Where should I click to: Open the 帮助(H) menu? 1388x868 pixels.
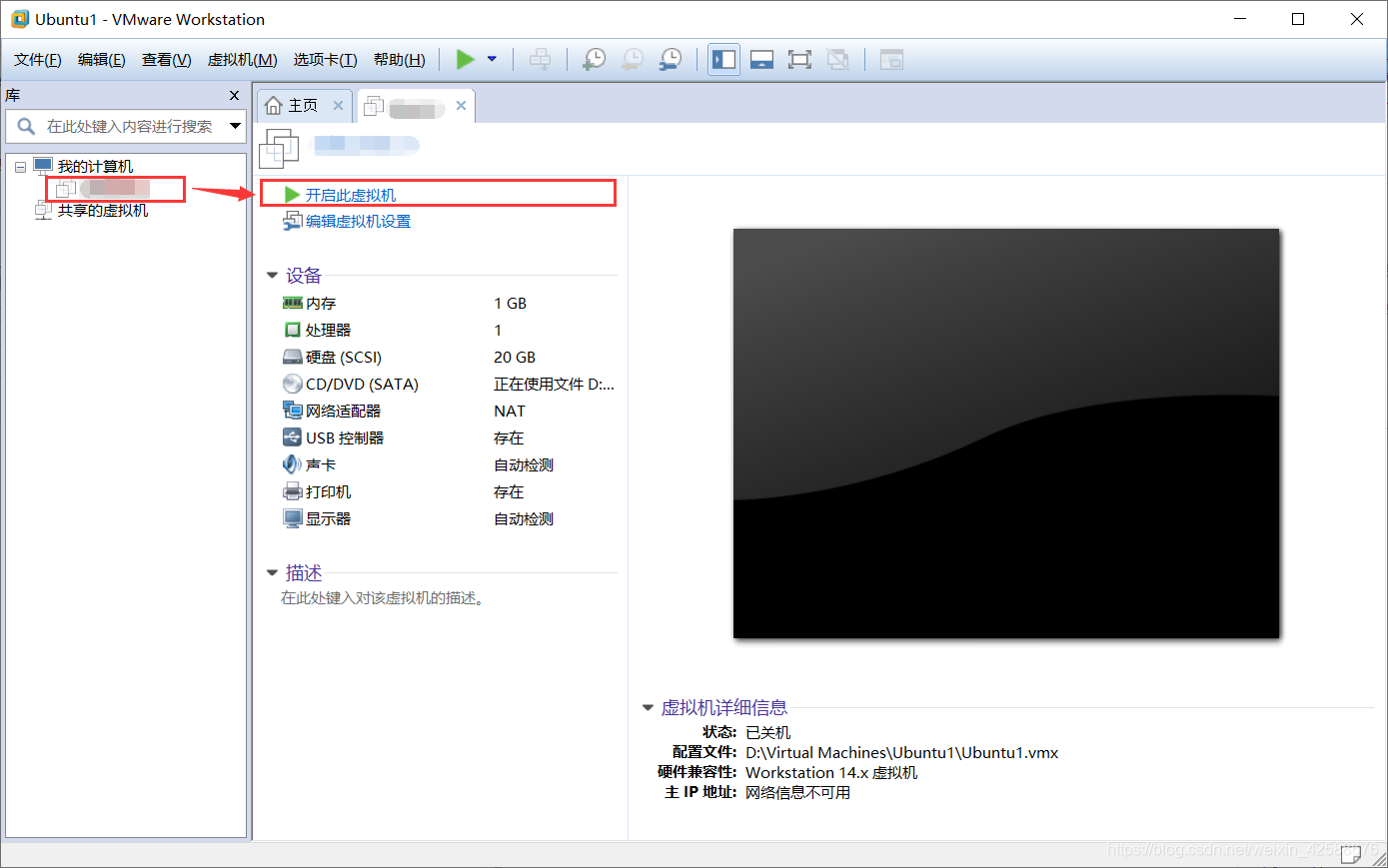pyautogui.click(x=399, y=60)
